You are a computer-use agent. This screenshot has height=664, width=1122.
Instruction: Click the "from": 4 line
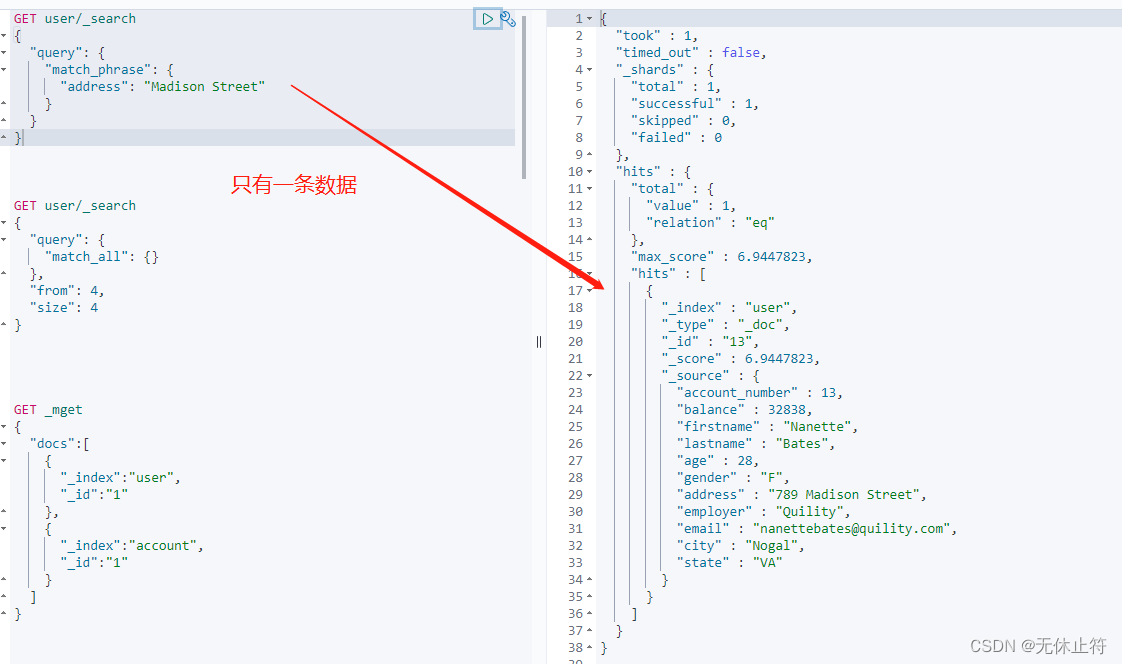67,290
